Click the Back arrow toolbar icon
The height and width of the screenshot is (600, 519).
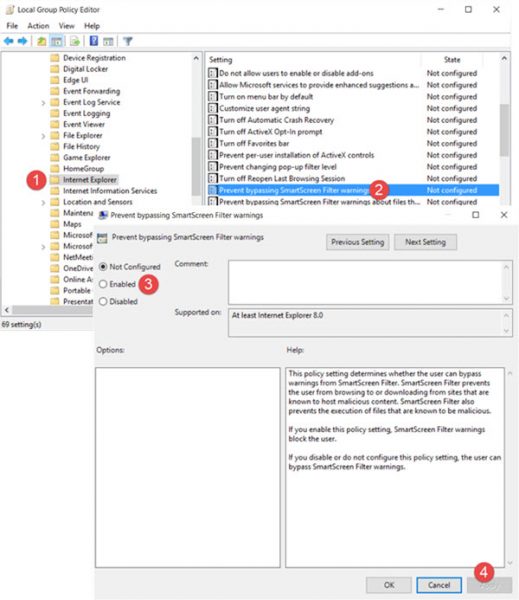coord(8,41)
